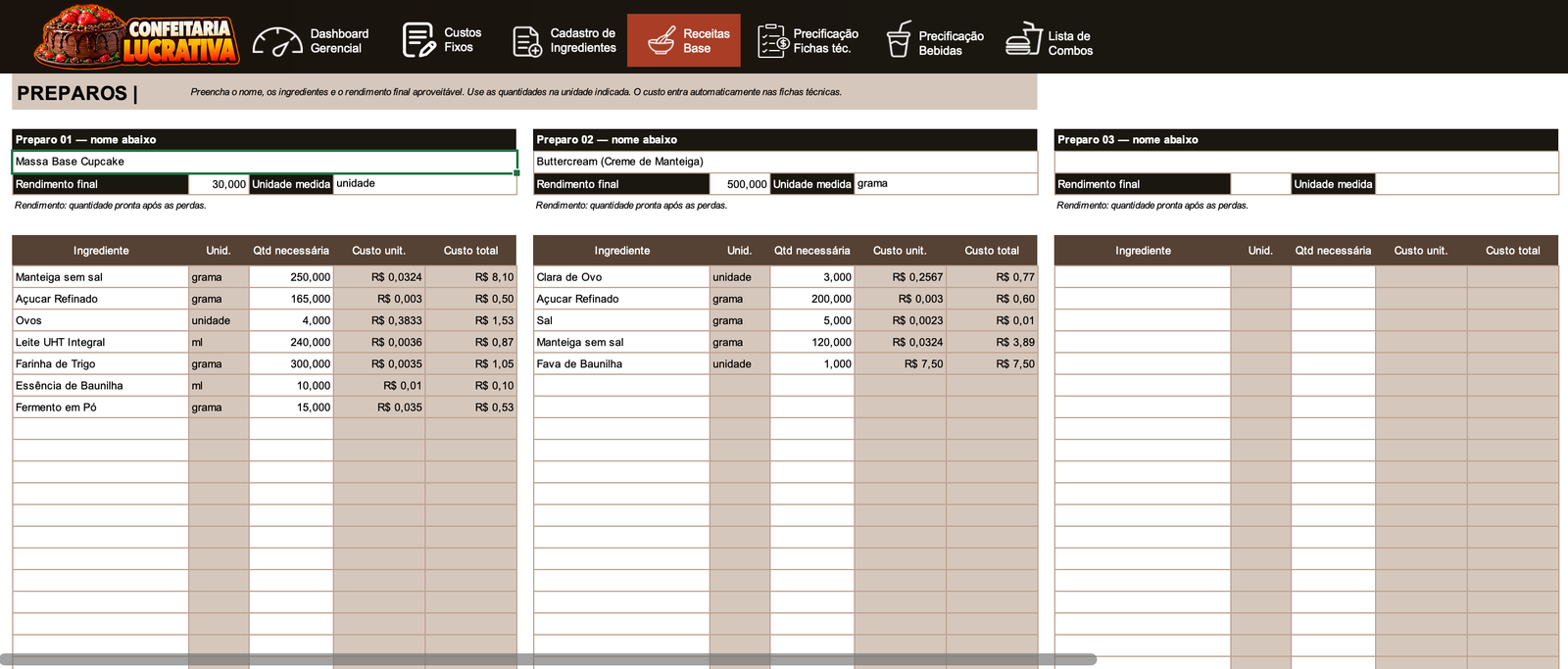Open the Dashboard Gerencial gauge icon
1568x669 pixels.
[277, 41]
